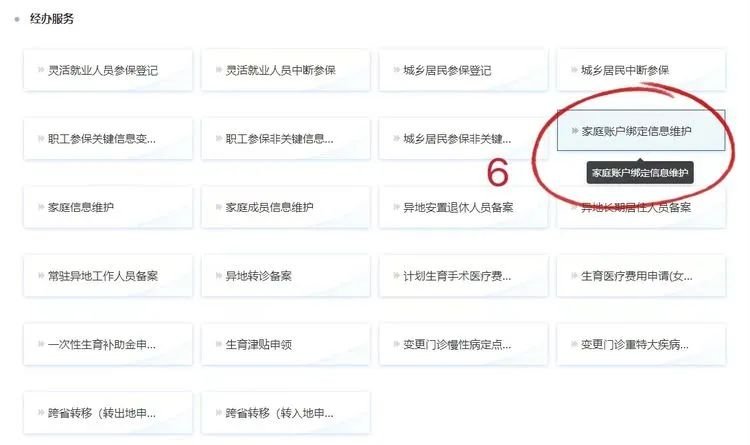The image size is (750, 445).
Task: Open 城乡居民参保非关键 service card
Action: click(x=463, y=139)
